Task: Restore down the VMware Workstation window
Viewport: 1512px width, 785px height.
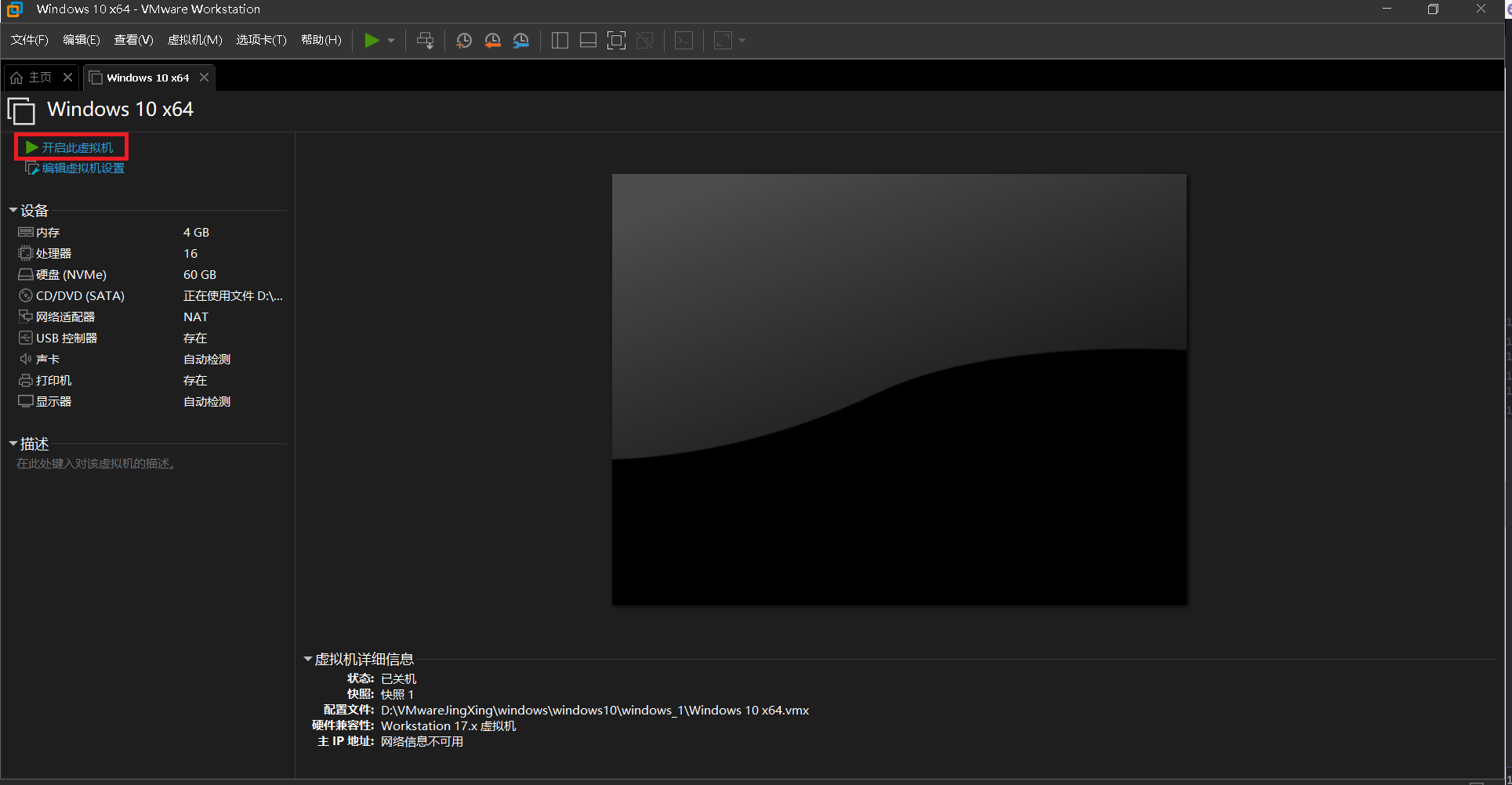Action: (x=1433, y=9)
